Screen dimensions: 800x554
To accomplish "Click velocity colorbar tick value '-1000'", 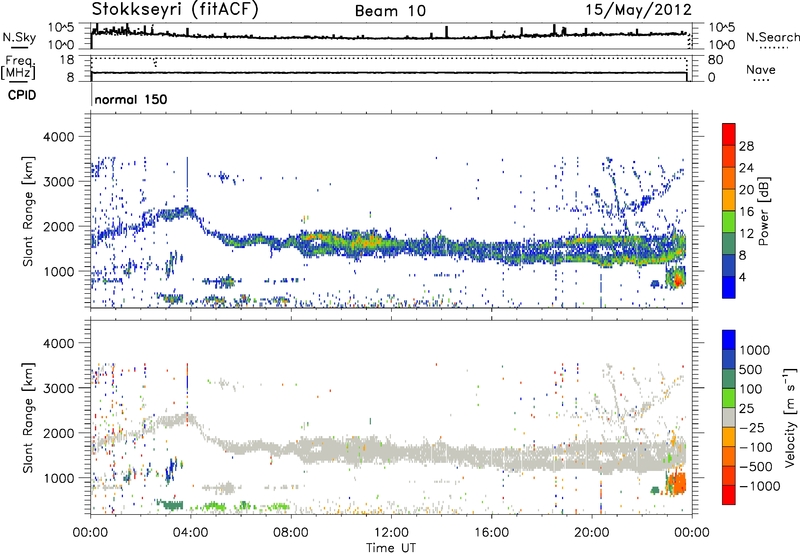I will click(x=760, y=486).
